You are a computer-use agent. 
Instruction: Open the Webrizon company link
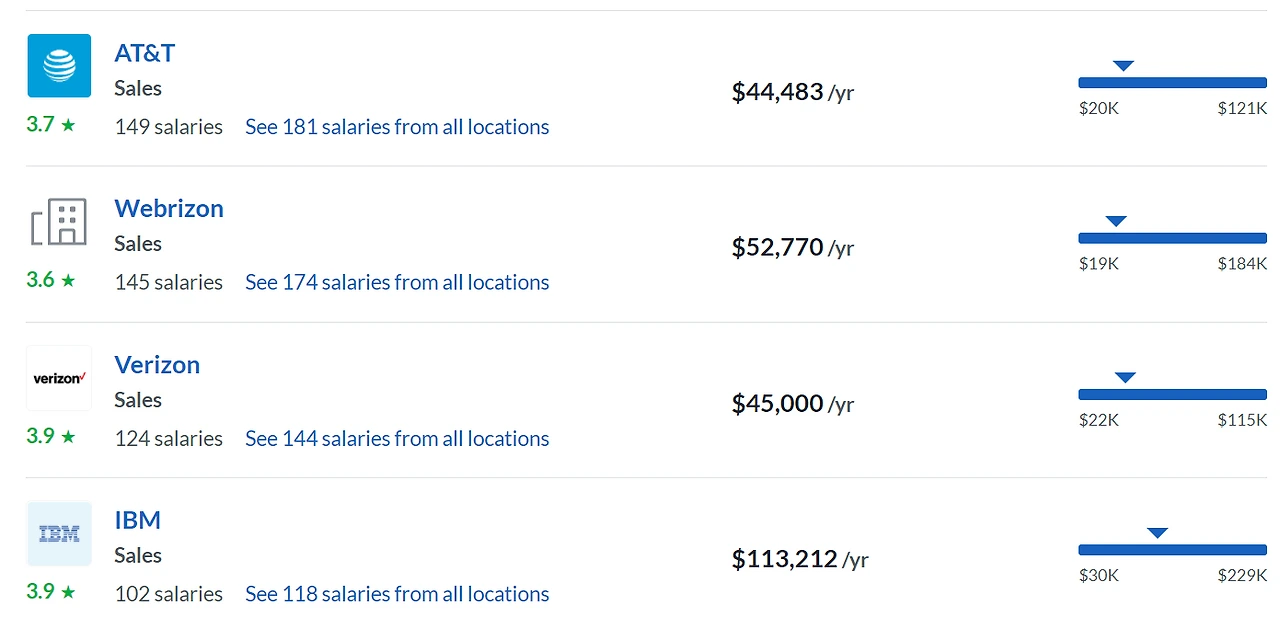click(x=169, y=209)
